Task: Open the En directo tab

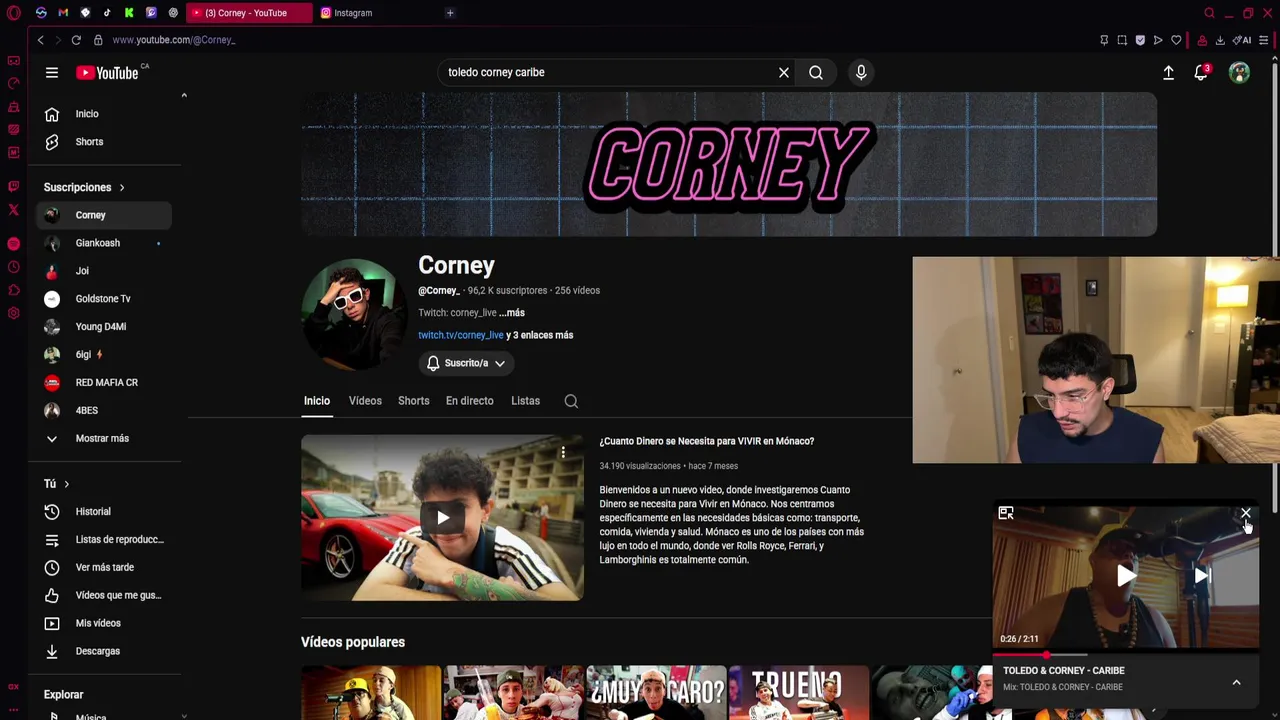Action: pyautogui.click(x=469, y=401)
